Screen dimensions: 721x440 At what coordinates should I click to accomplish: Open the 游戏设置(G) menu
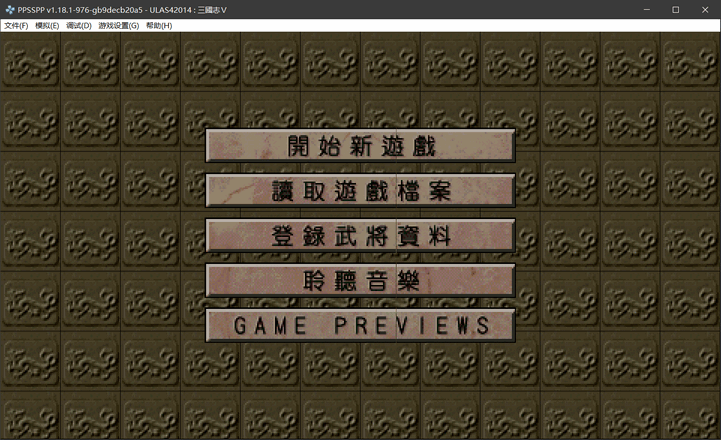tap(119, 26)
